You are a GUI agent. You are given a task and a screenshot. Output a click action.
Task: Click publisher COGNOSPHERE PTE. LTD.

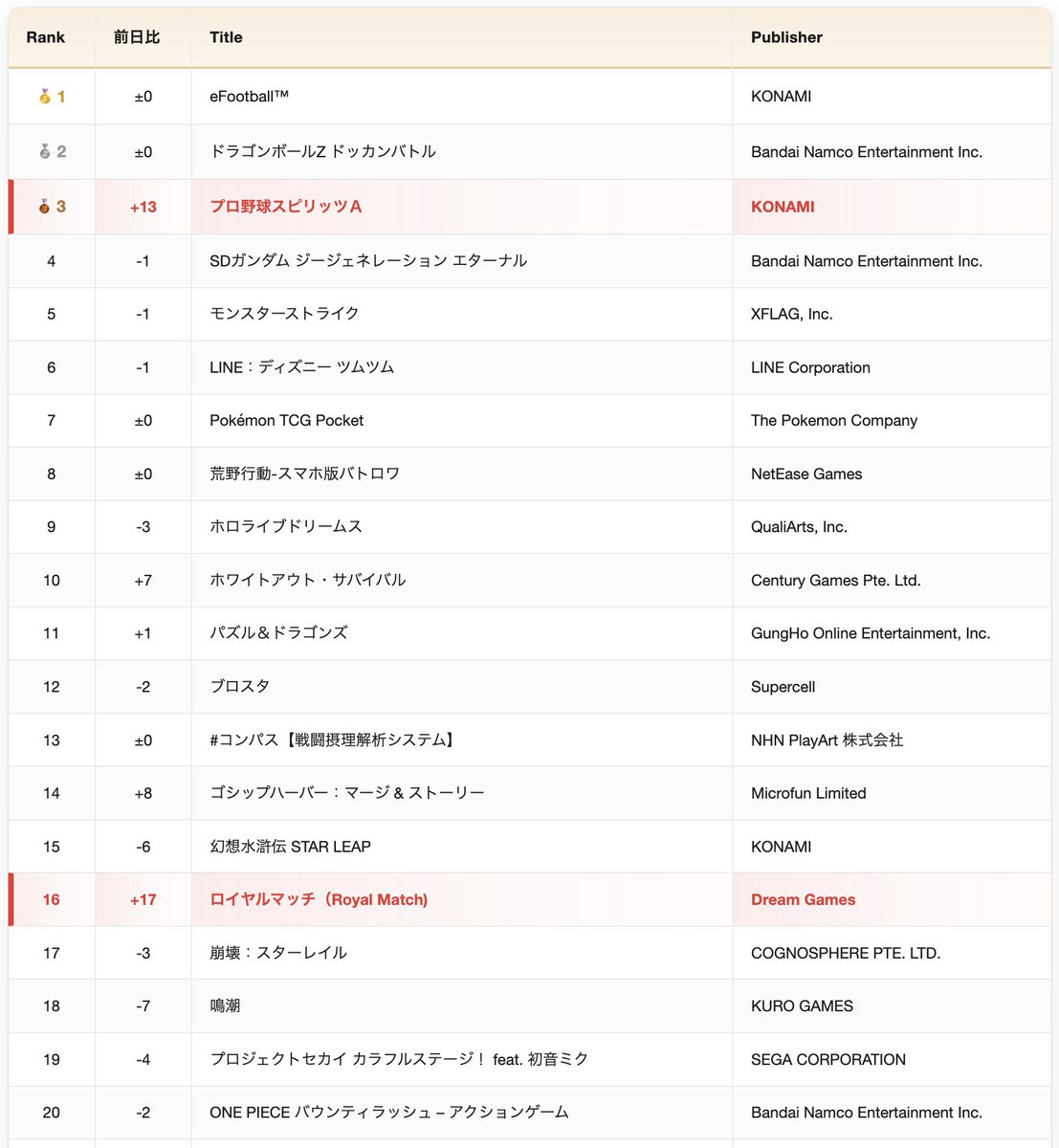pos(846,953)
